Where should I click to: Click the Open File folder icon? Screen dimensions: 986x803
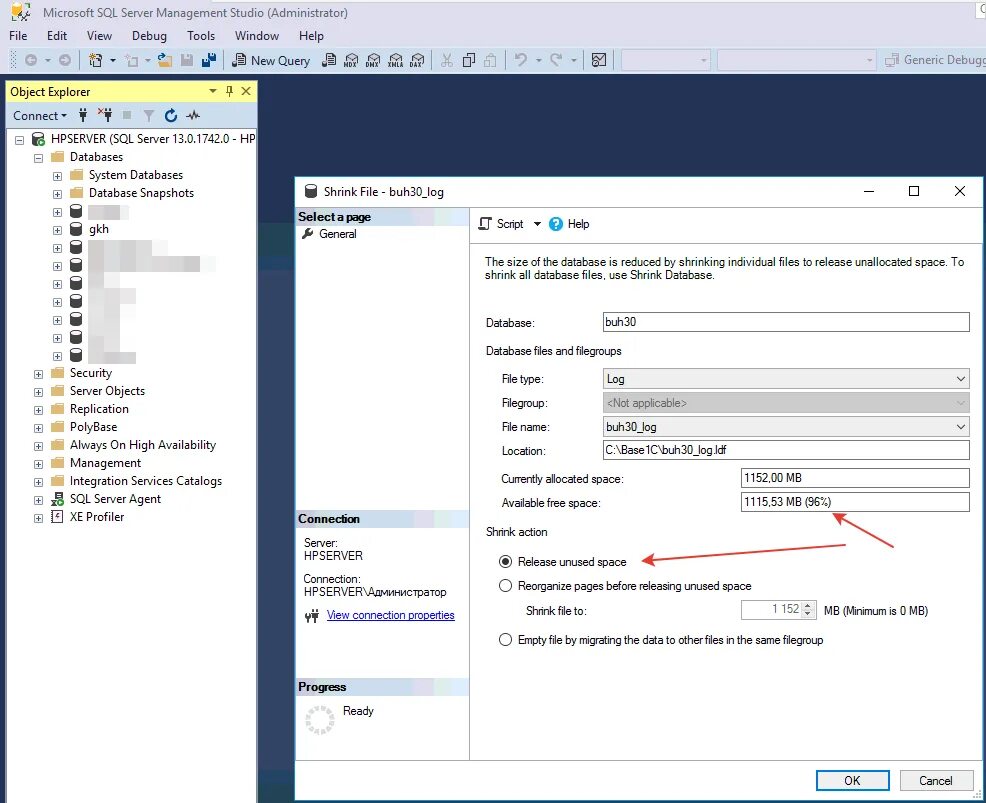pos(165,60)
